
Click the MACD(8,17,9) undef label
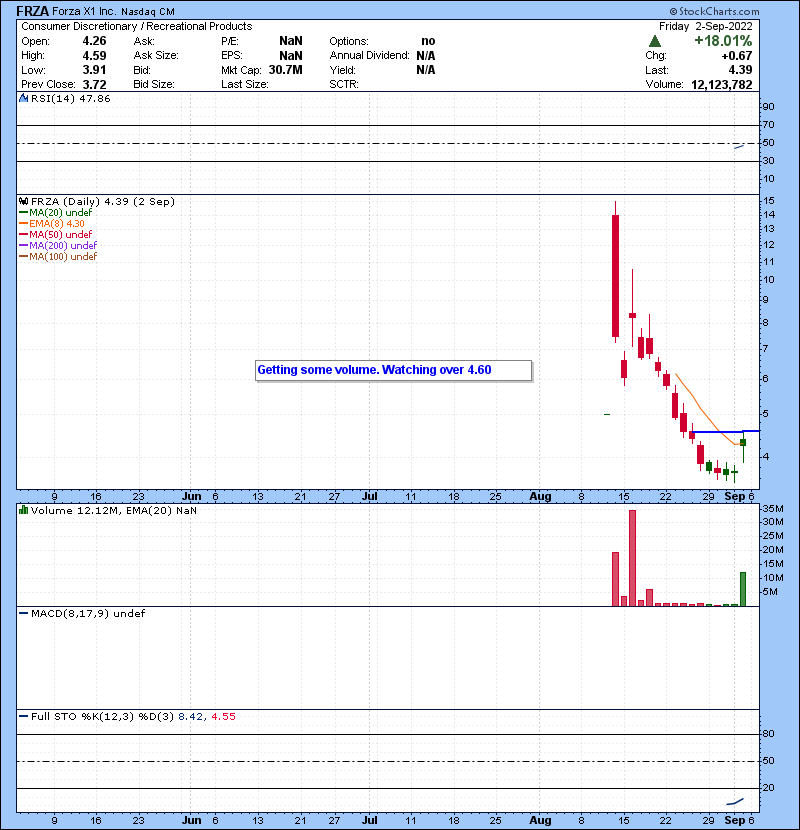(x=88, y=614)
